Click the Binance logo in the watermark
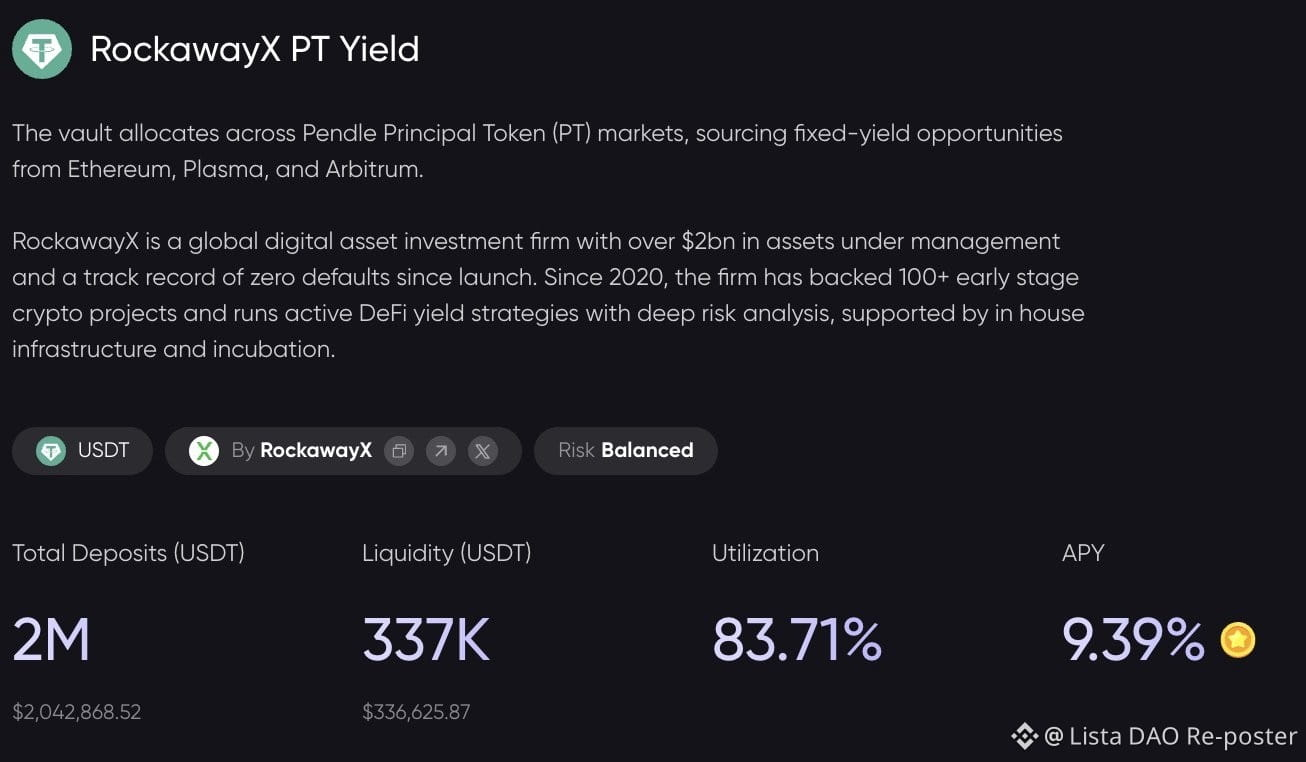This screenshot has height=762, width=1306. (1024, 737)
